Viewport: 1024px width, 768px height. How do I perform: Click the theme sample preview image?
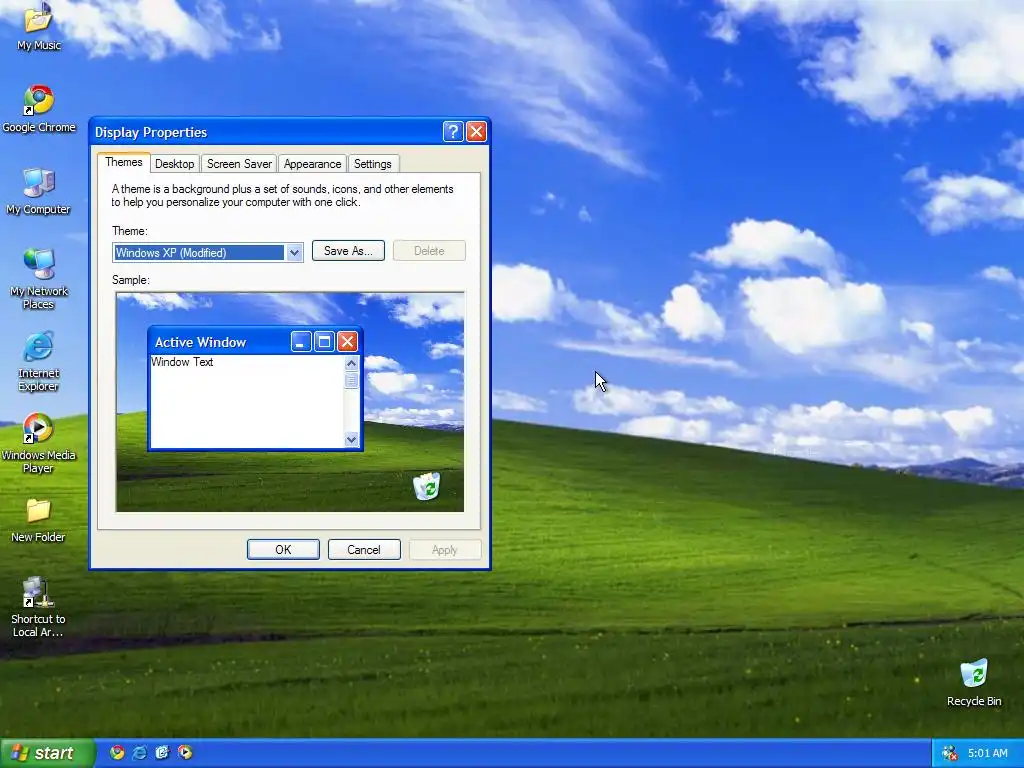pyautogui.click(x=290, y=402)
